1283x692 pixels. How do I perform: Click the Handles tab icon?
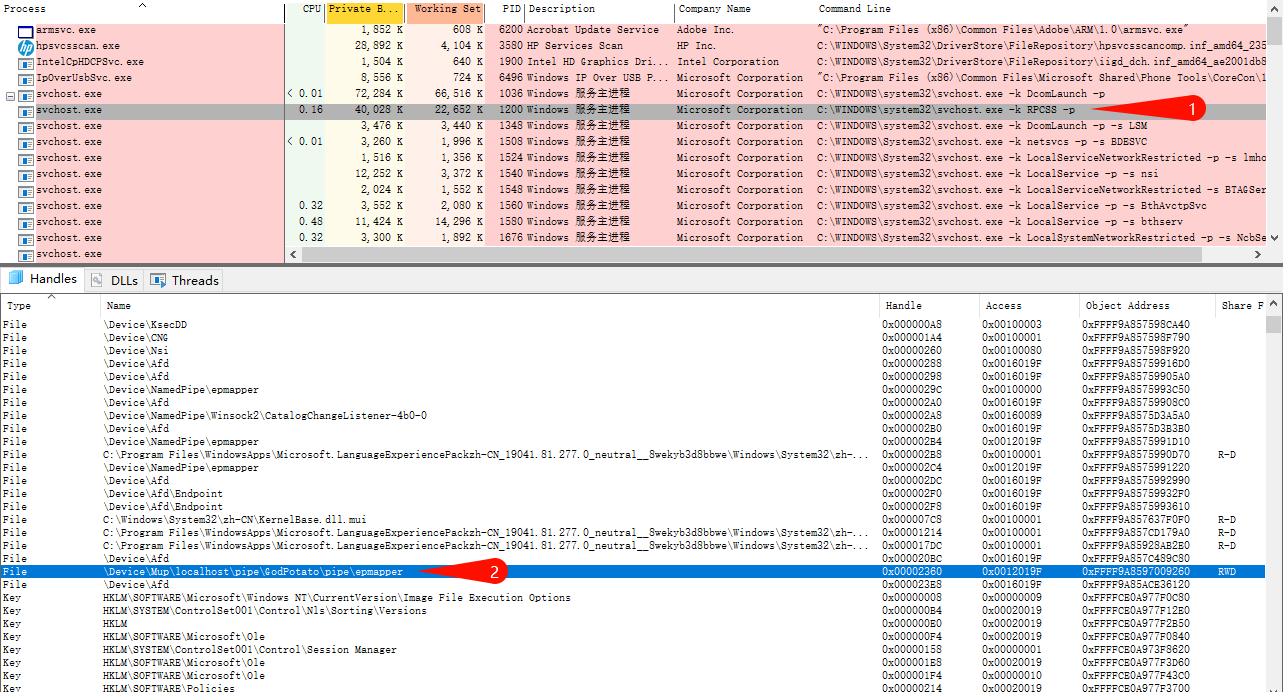pos(16,279)
